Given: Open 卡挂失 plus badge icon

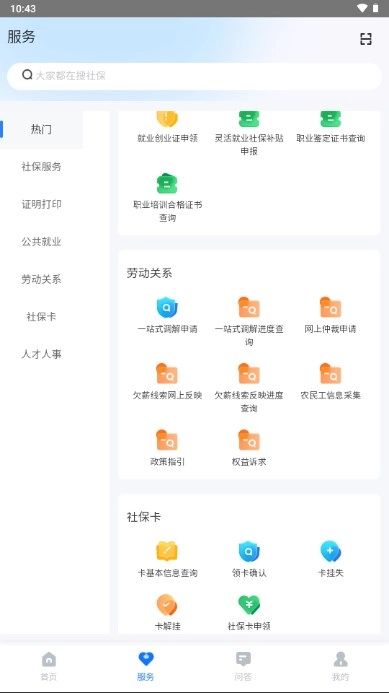Looking at the screenshot, I should 331,551.
